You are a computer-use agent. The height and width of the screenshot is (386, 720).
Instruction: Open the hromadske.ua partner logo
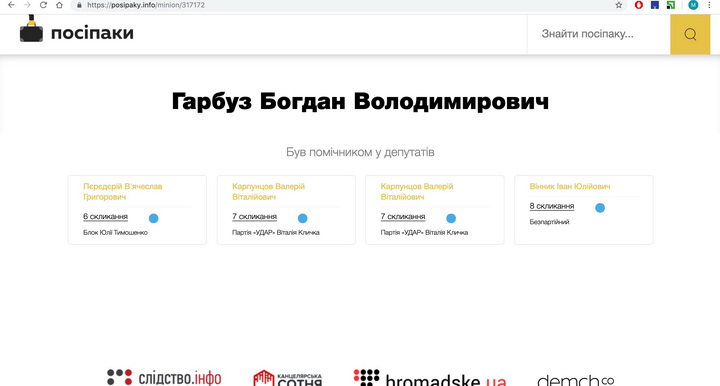coord(430,378)
